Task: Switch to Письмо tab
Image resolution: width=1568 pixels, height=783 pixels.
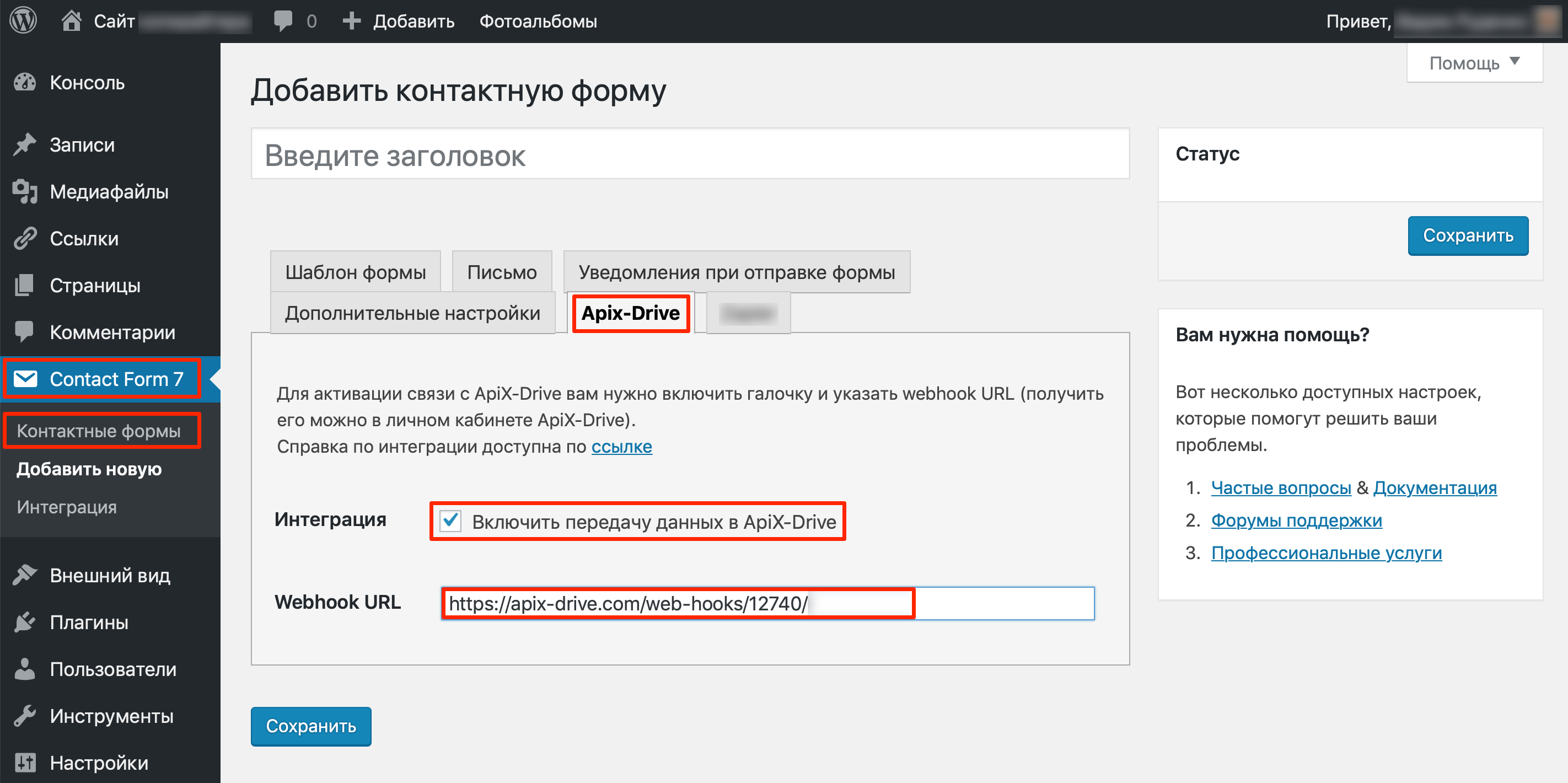Action: (502, 271)
